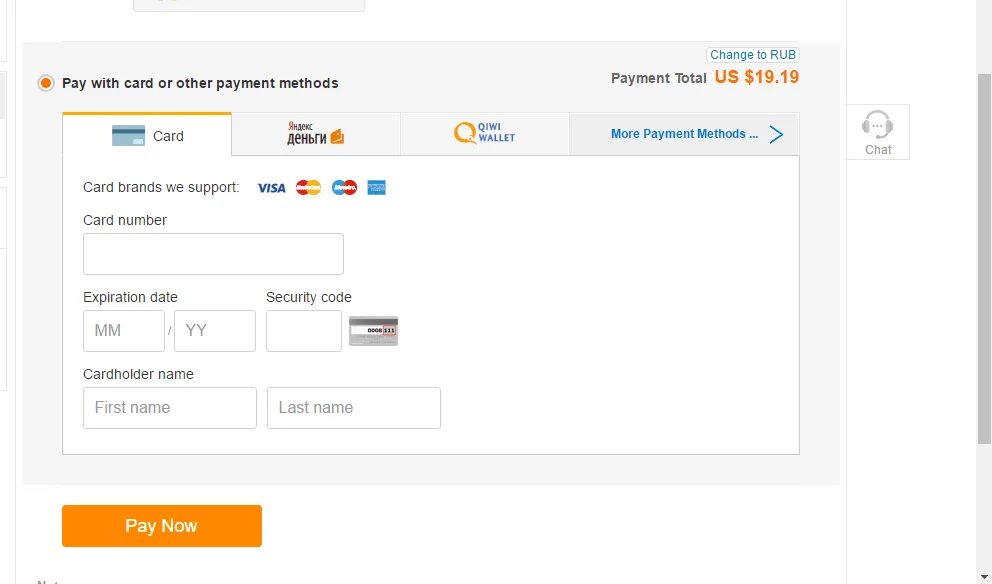Switch to Yandex Money tab
Image resolution: width=992 pixels, height=584 pixels.
pyautogui.click(x=315, y=134)
